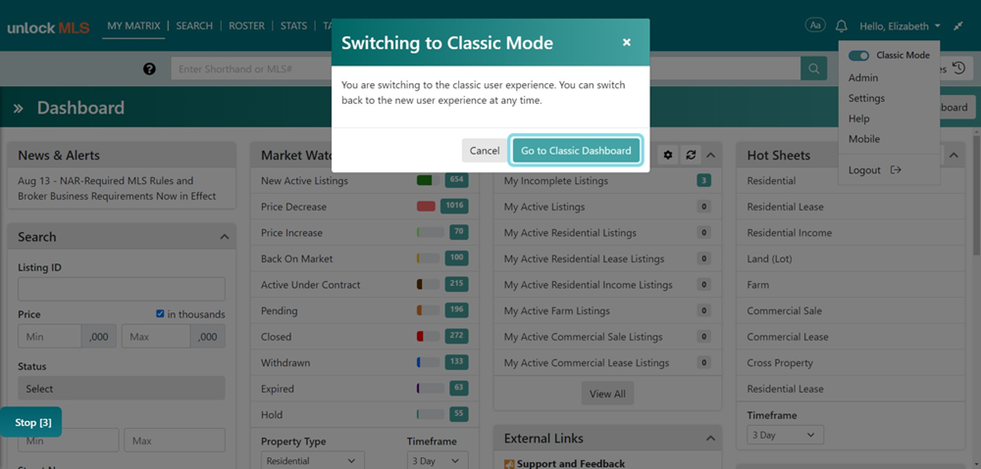Screen dimensions: 981x469
Task: Open the Cross Property hot sheet
Action: tap(780, 363)
